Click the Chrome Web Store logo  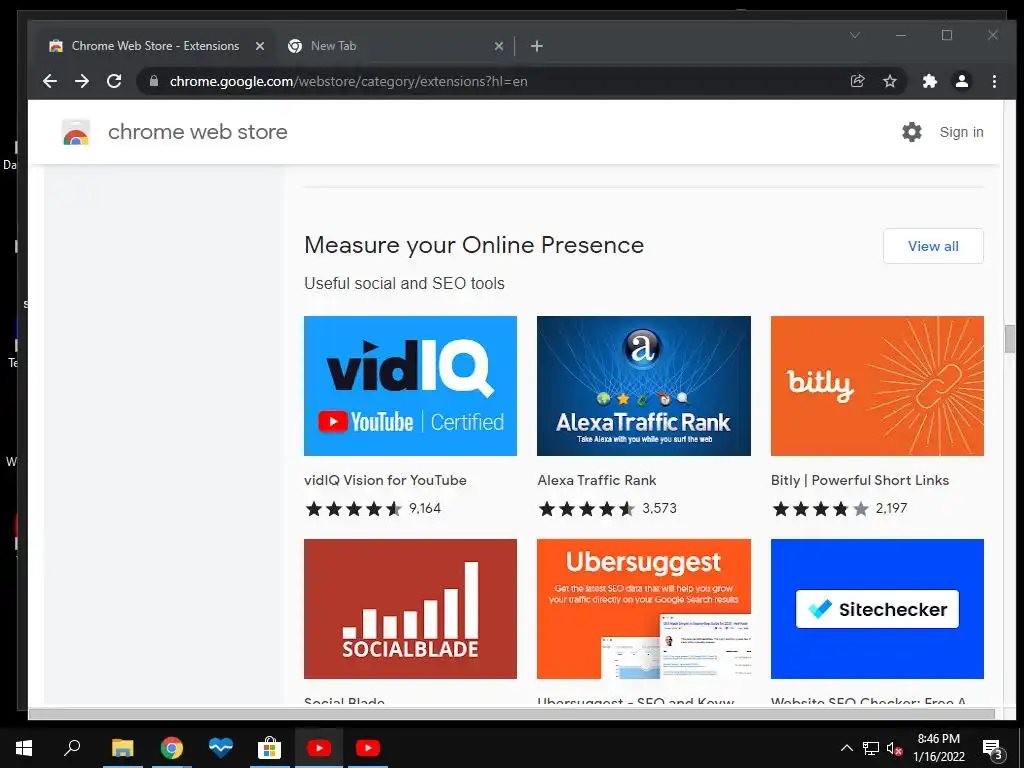(x=76, y=132)
